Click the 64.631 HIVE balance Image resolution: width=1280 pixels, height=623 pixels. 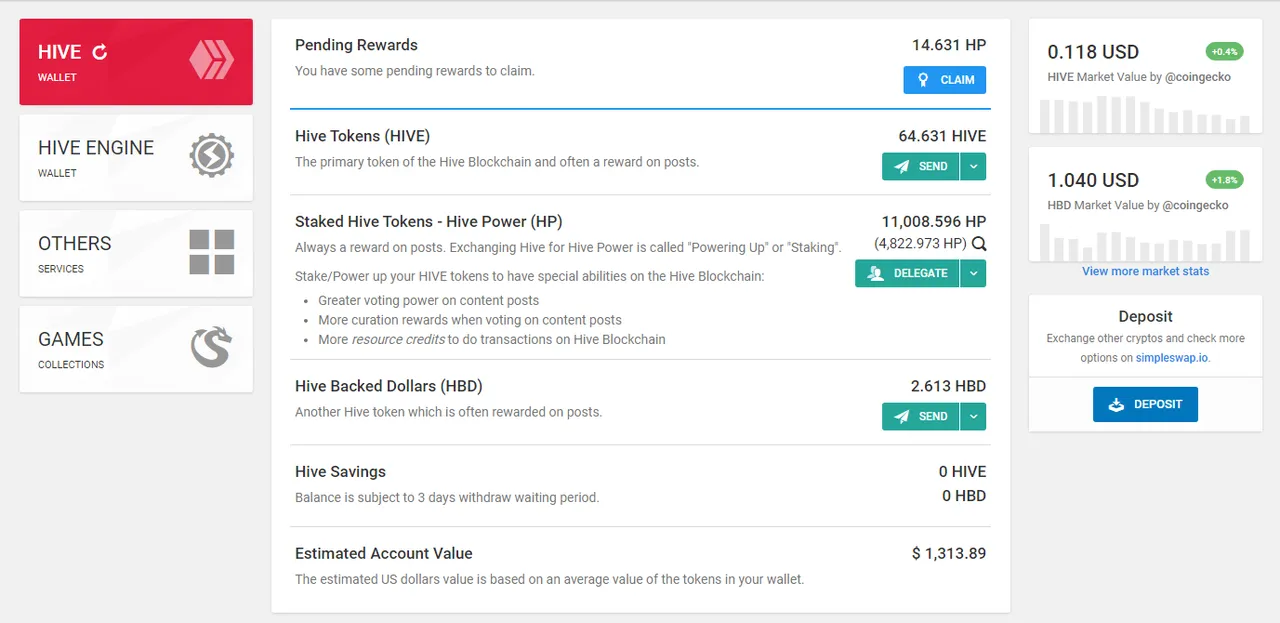942,136
